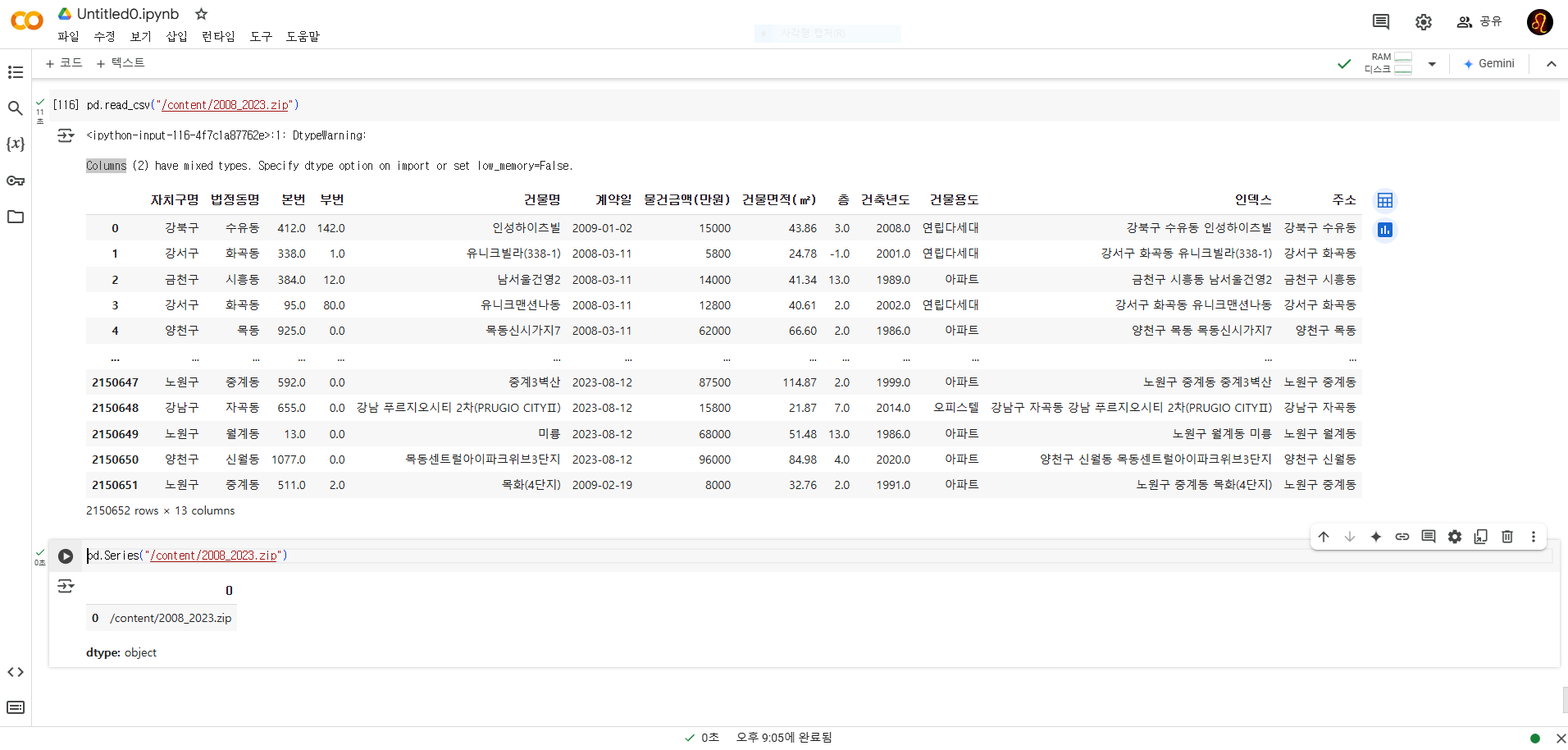
Task: Open the search sidebar icon
Action: click(16, 108)
